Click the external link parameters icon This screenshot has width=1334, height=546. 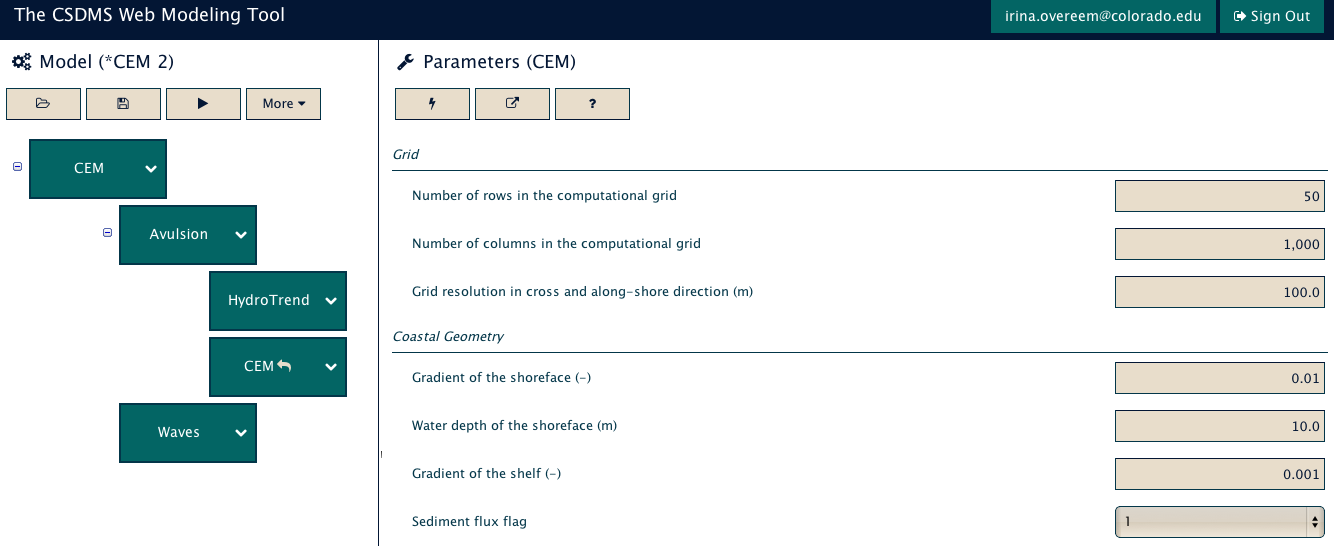coord(512,104)
